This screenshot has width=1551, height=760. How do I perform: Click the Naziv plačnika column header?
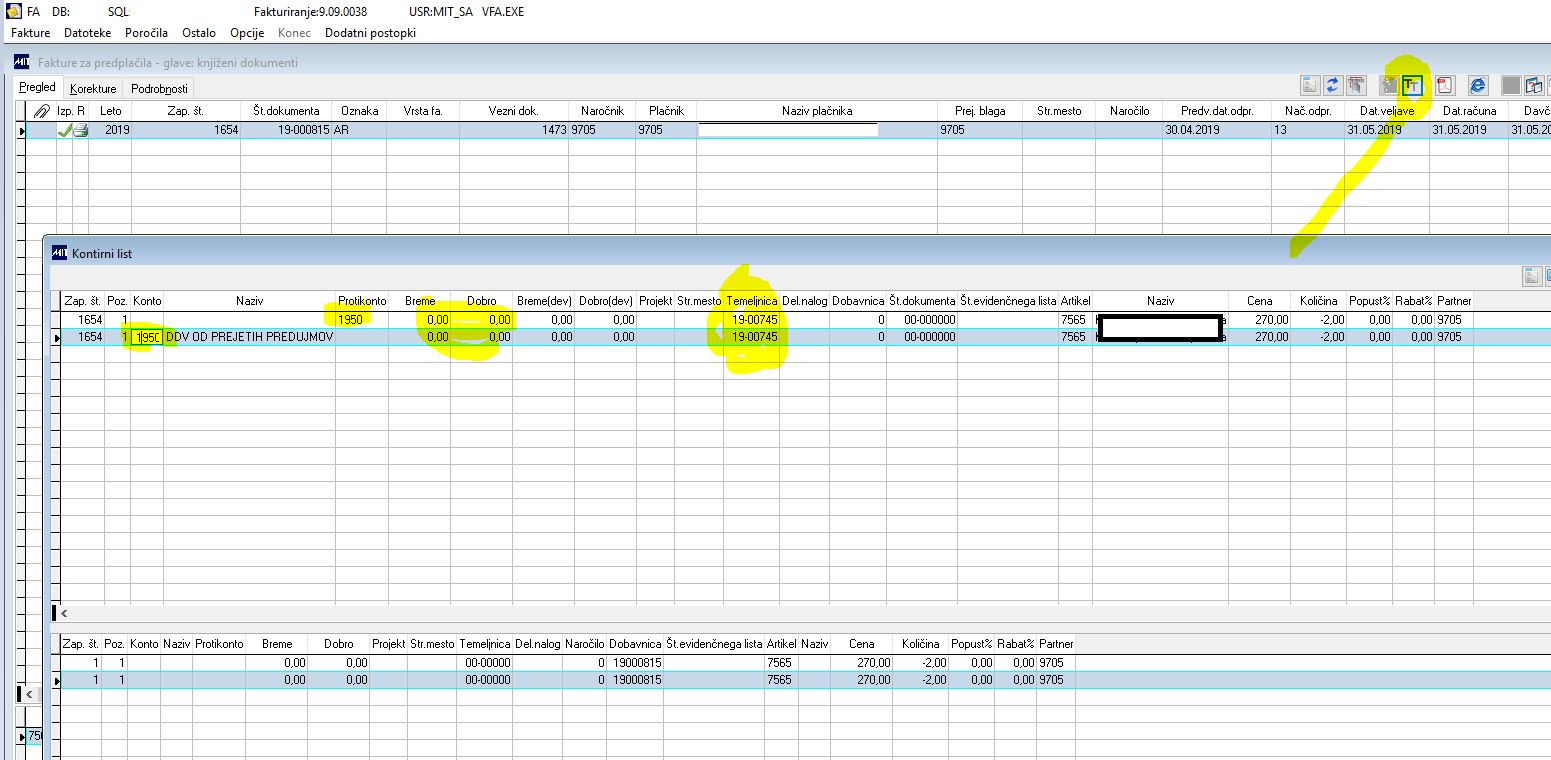coord(817,111)
